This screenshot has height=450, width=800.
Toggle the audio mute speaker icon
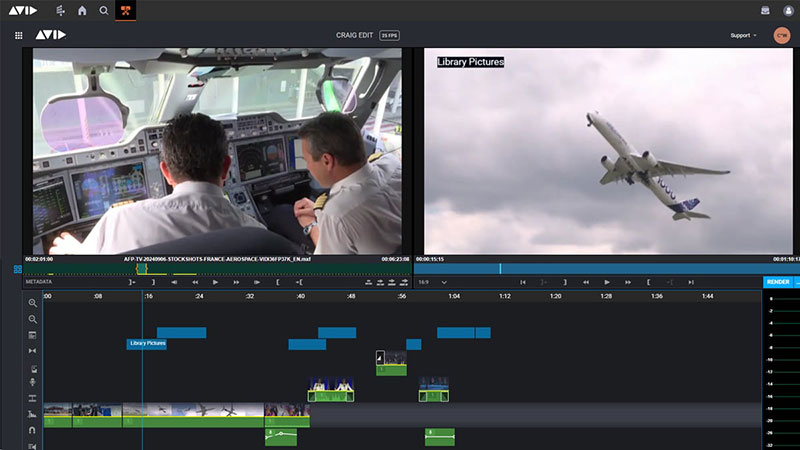33,445
